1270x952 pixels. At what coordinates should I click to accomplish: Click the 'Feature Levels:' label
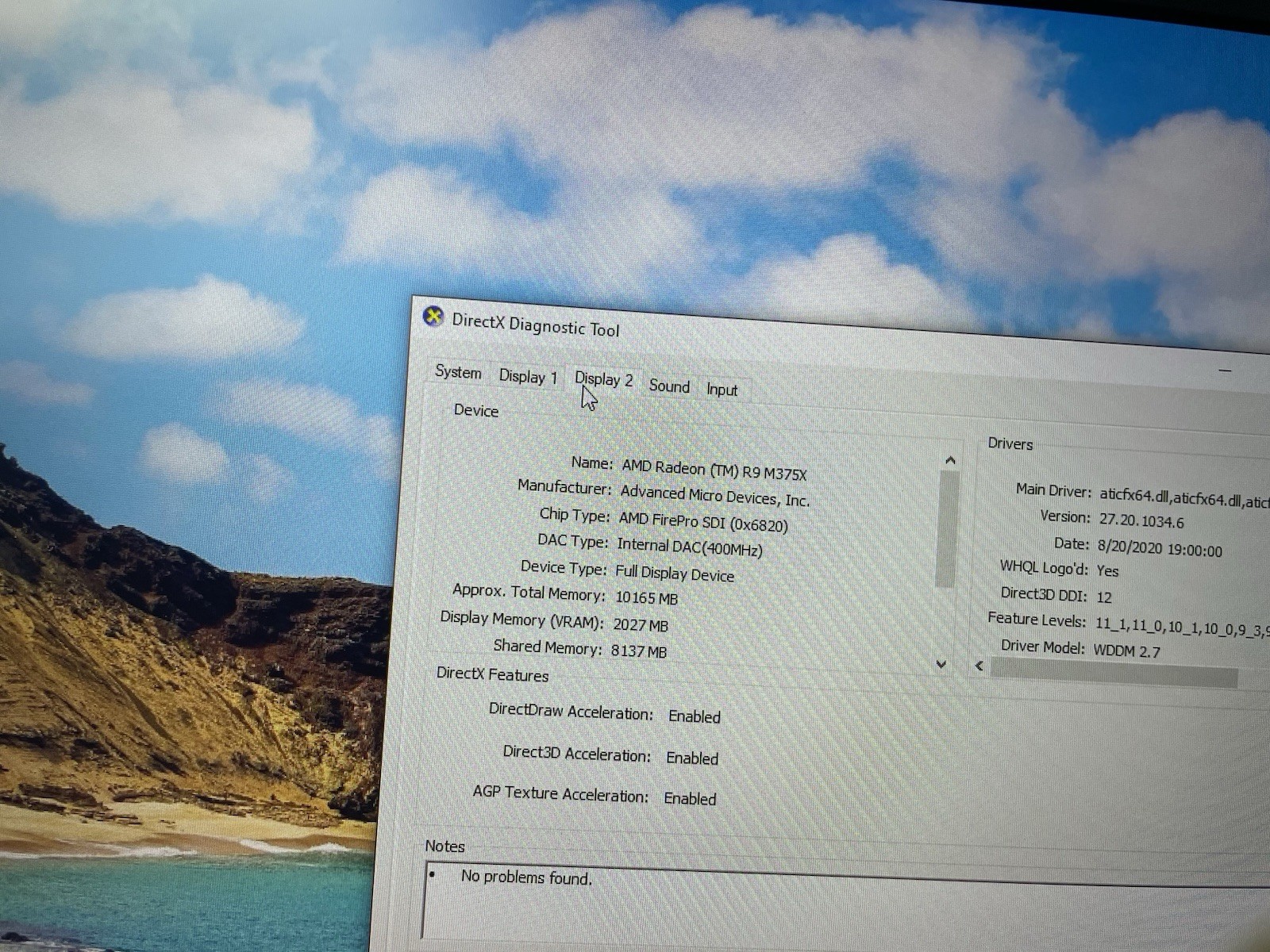click(1037, 619)
